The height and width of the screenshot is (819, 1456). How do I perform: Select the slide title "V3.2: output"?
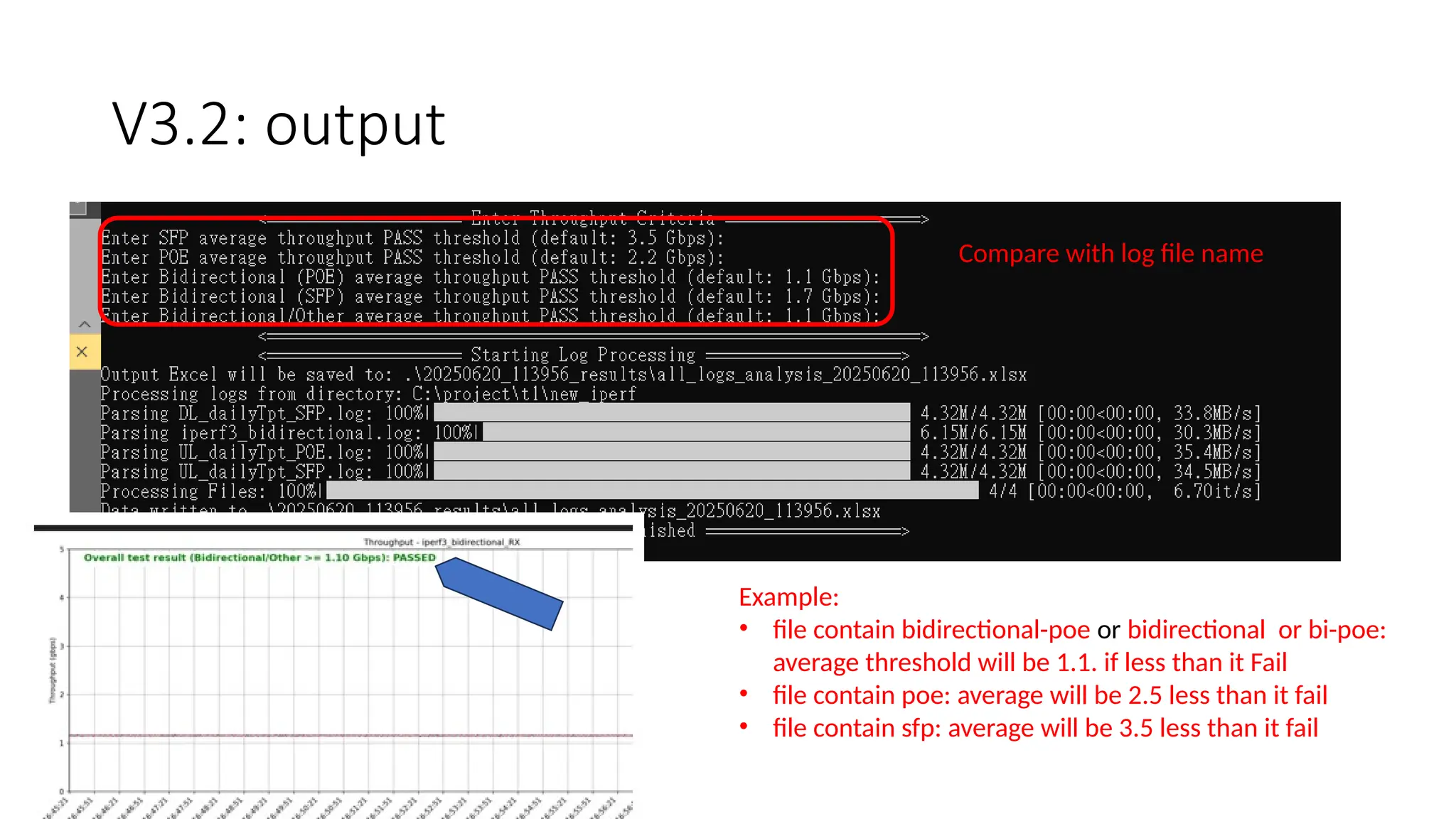(279, 124)
